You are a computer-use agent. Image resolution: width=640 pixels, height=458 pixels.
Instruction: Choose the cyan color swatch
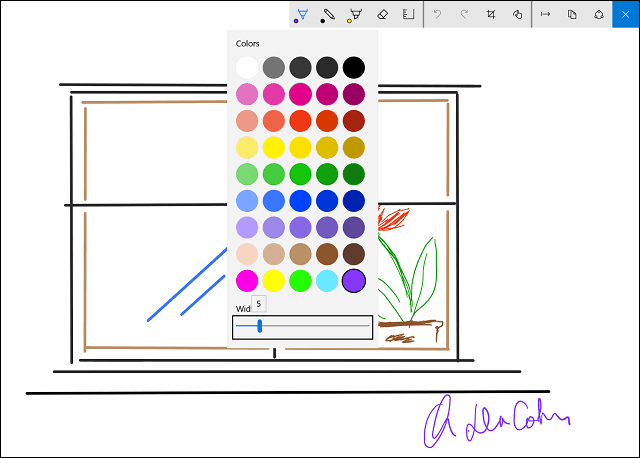pyautogui.click(x=327, y=281)
